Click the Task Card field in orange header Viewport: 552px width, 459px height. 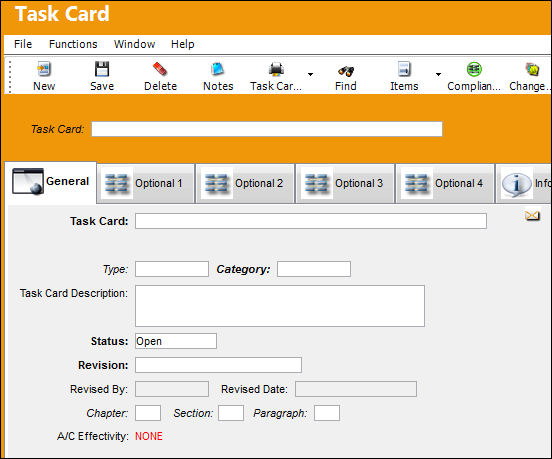click(x=267, y=129)
